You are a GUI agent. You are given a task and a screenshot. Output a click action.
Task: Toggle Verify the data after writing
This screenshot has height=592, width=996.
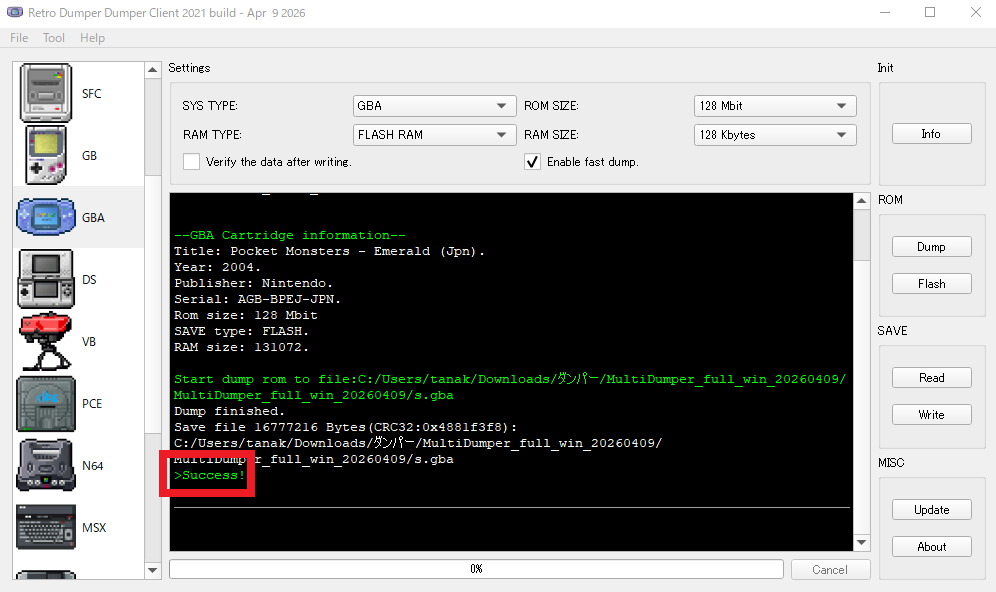pos(191,161)
